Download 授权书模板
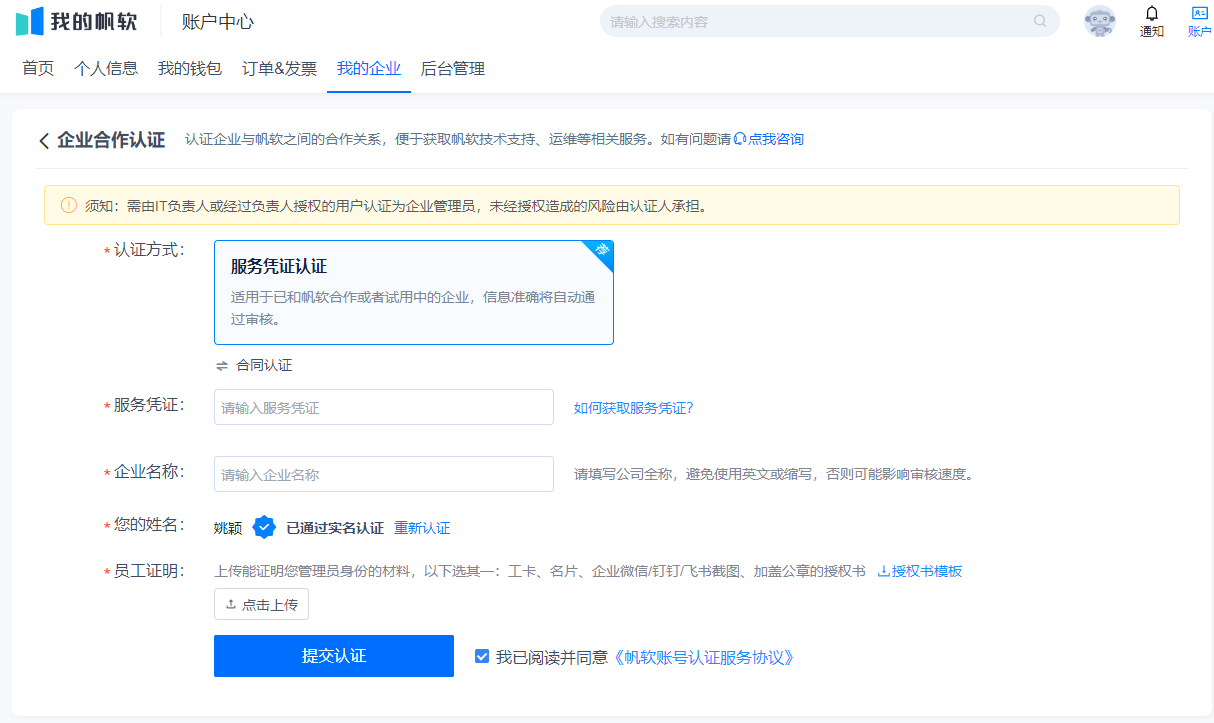The width and height of the screenshot is (1214, 723). pos(927,571)
